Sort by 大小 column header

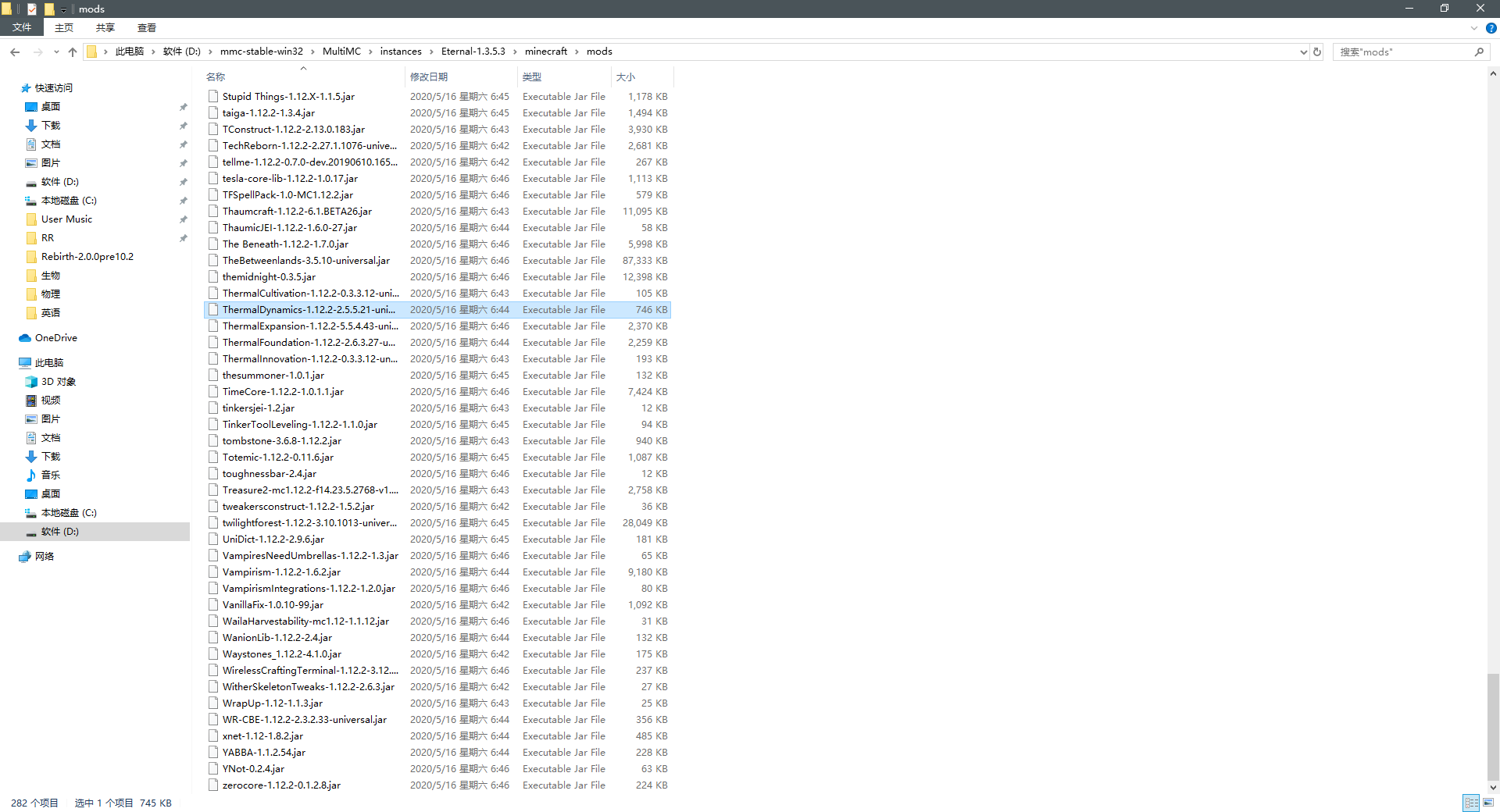pyautogui.click(x=642, y=77)
